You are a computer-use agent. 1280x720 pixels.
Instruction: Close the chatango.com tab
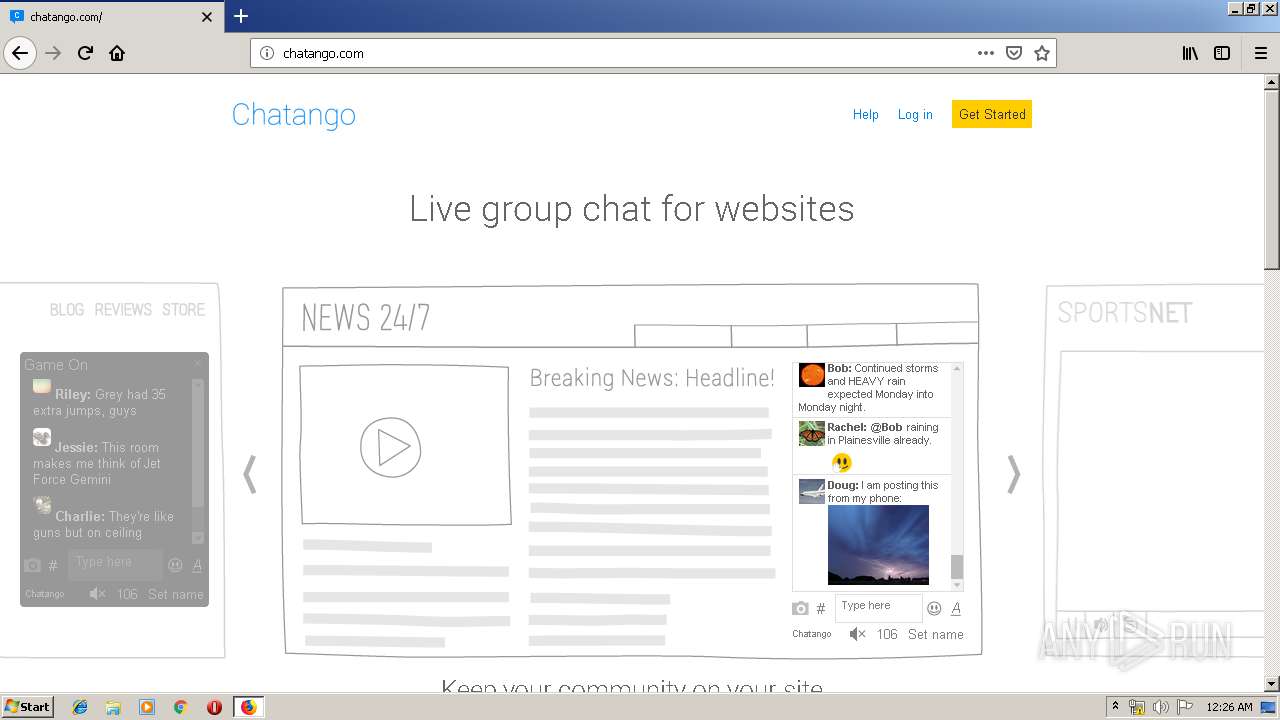click(207, 17)
